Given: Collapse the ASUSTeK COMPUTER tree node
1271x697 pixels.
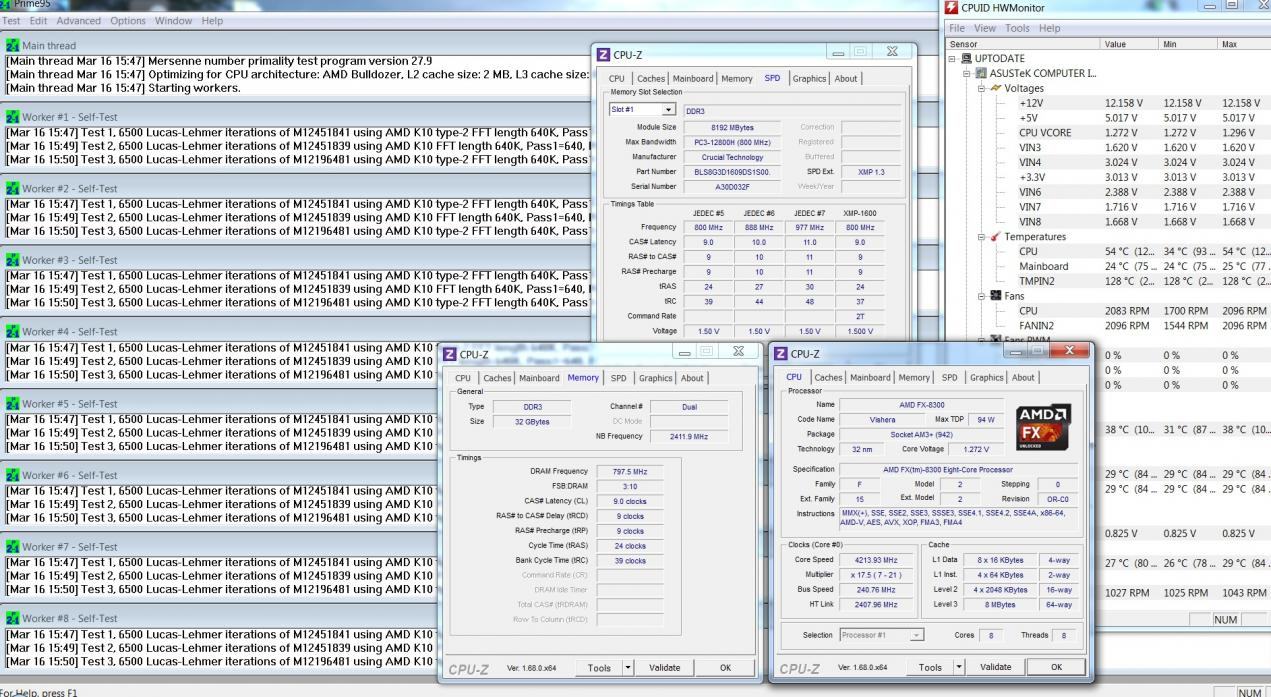Looking at the screenshot, I should [x=968, y=74].
